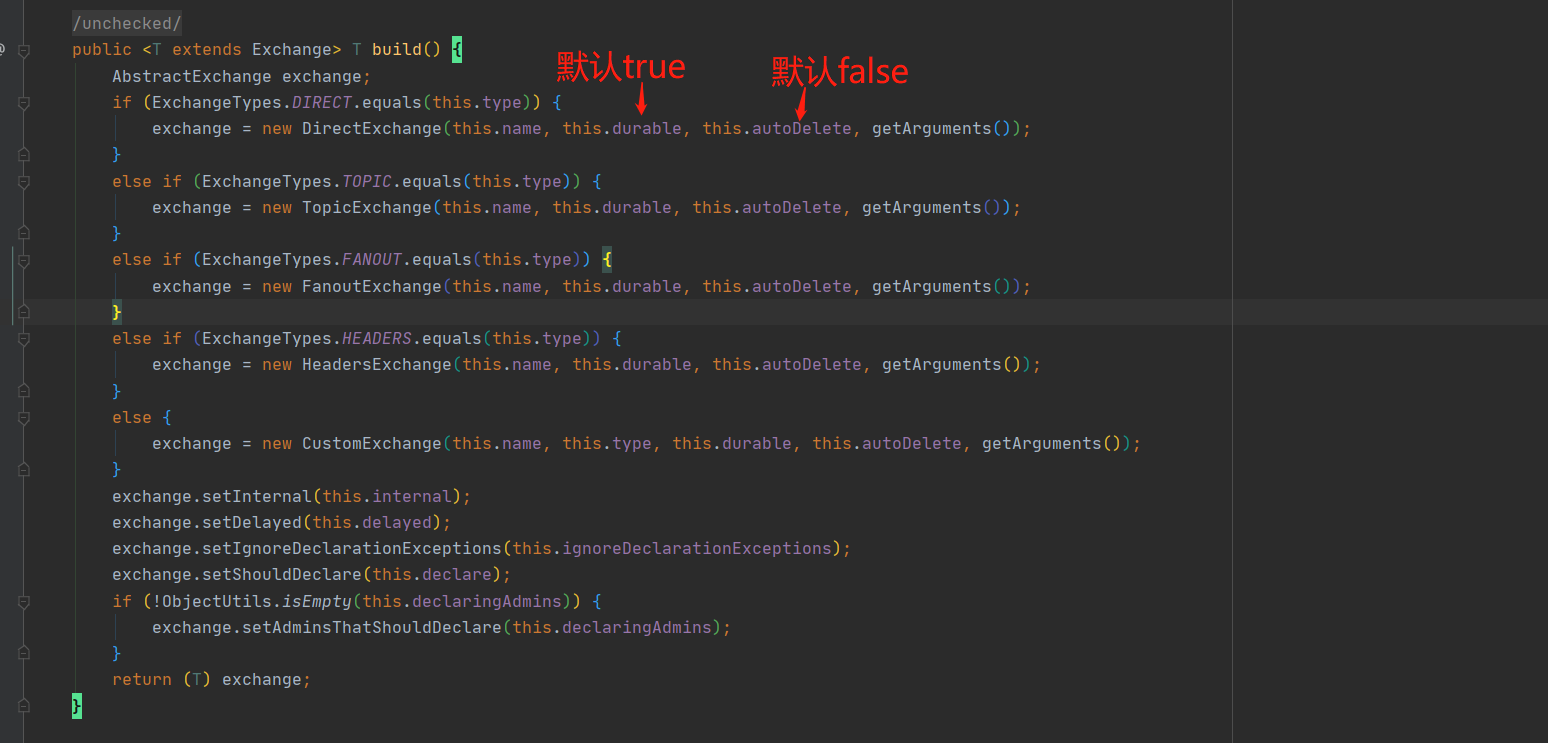Collapse the build() method fold marker

(x=24, y=50)
